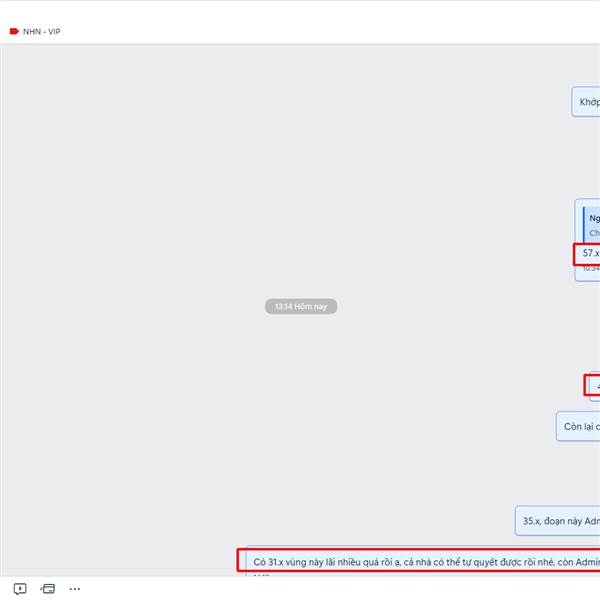Select the message starting '35.x, đoạn này'
The image size is (600, 600).
pos(558,521)
